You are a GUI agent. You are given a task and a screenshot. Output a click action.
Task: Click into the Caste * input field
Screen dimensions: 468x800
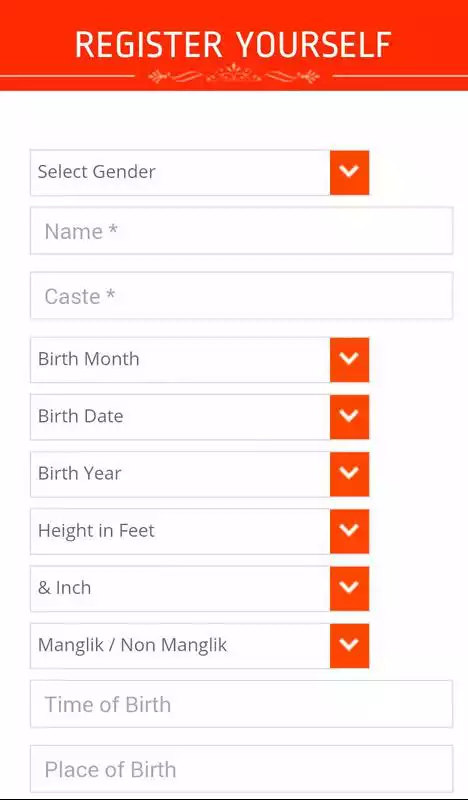click(241, 295)
